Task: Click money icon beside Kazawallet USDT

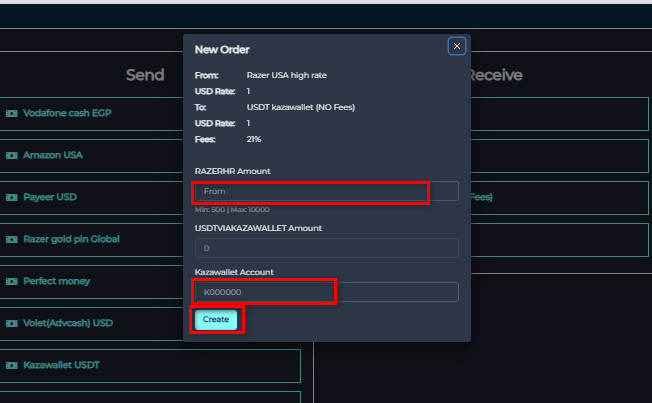Action: [x=12, y=366]
